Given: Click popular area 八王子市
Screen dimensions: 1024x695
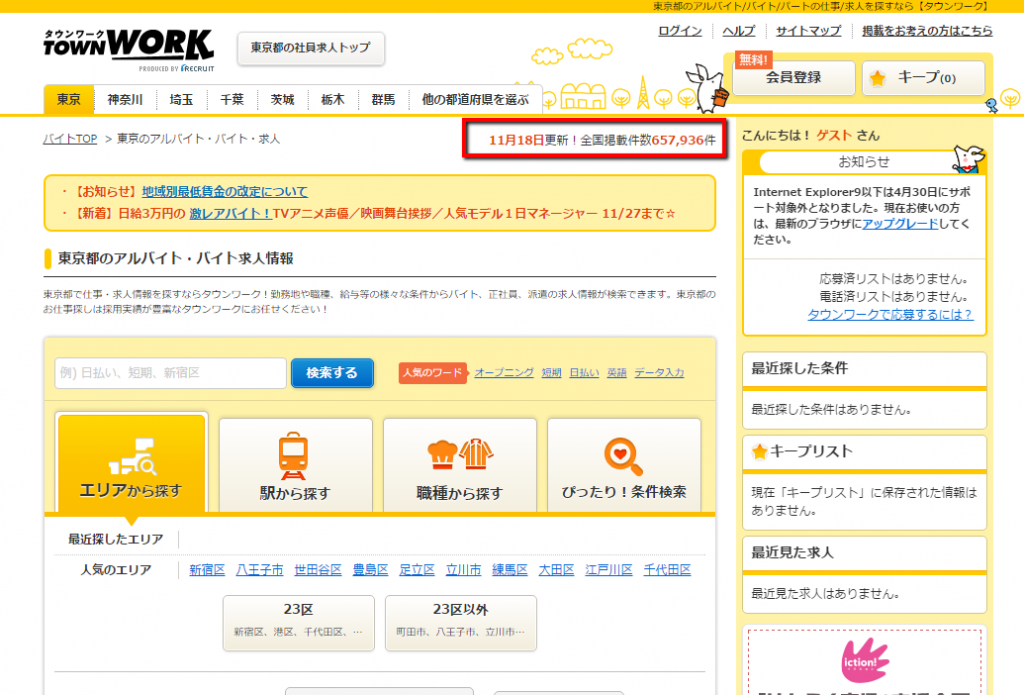Looking at the screenshot, I should [x=259, y=570].
